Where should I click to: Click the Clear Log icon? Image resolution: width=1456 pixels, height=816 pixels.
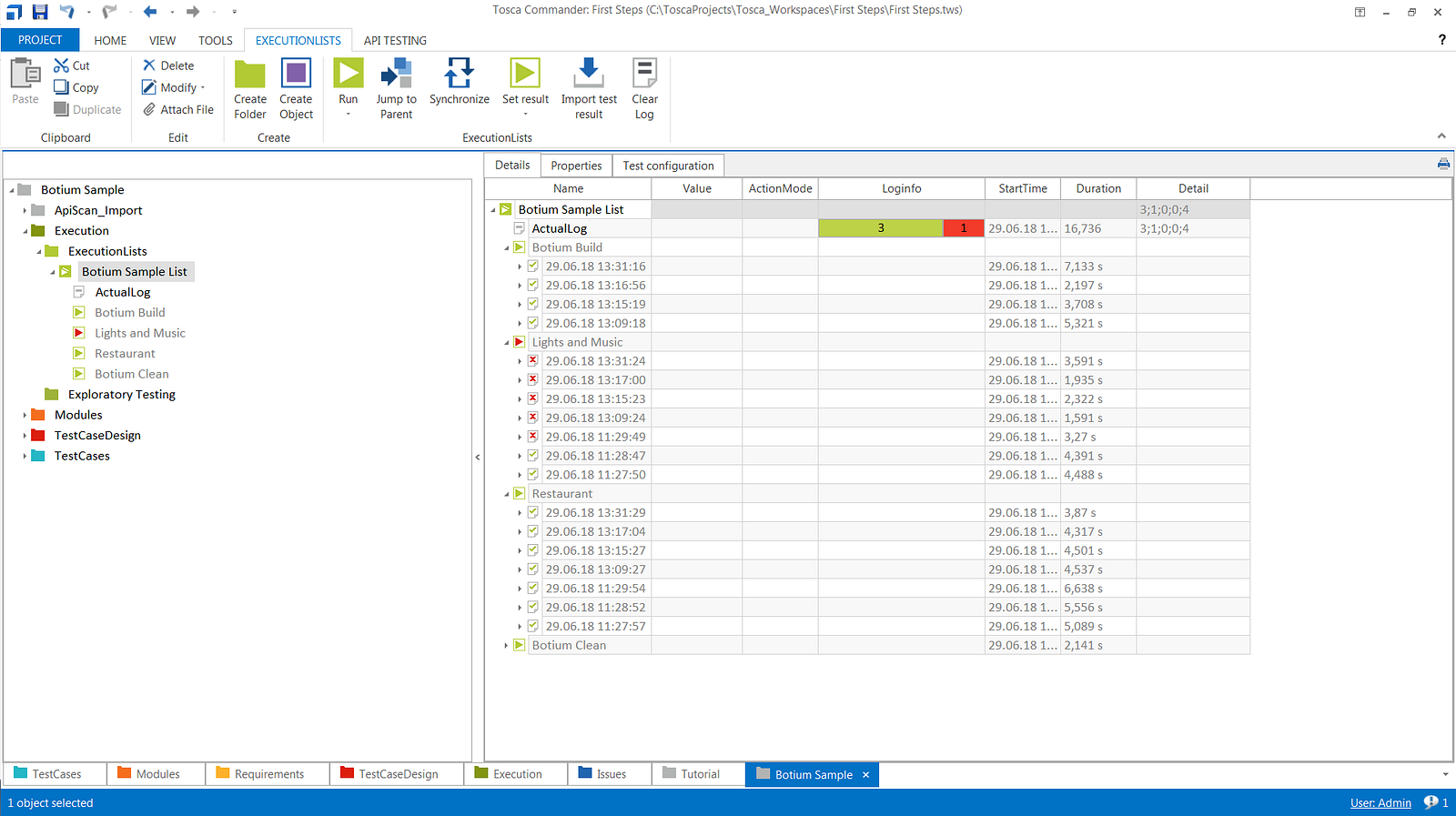(x=644, y=73)
